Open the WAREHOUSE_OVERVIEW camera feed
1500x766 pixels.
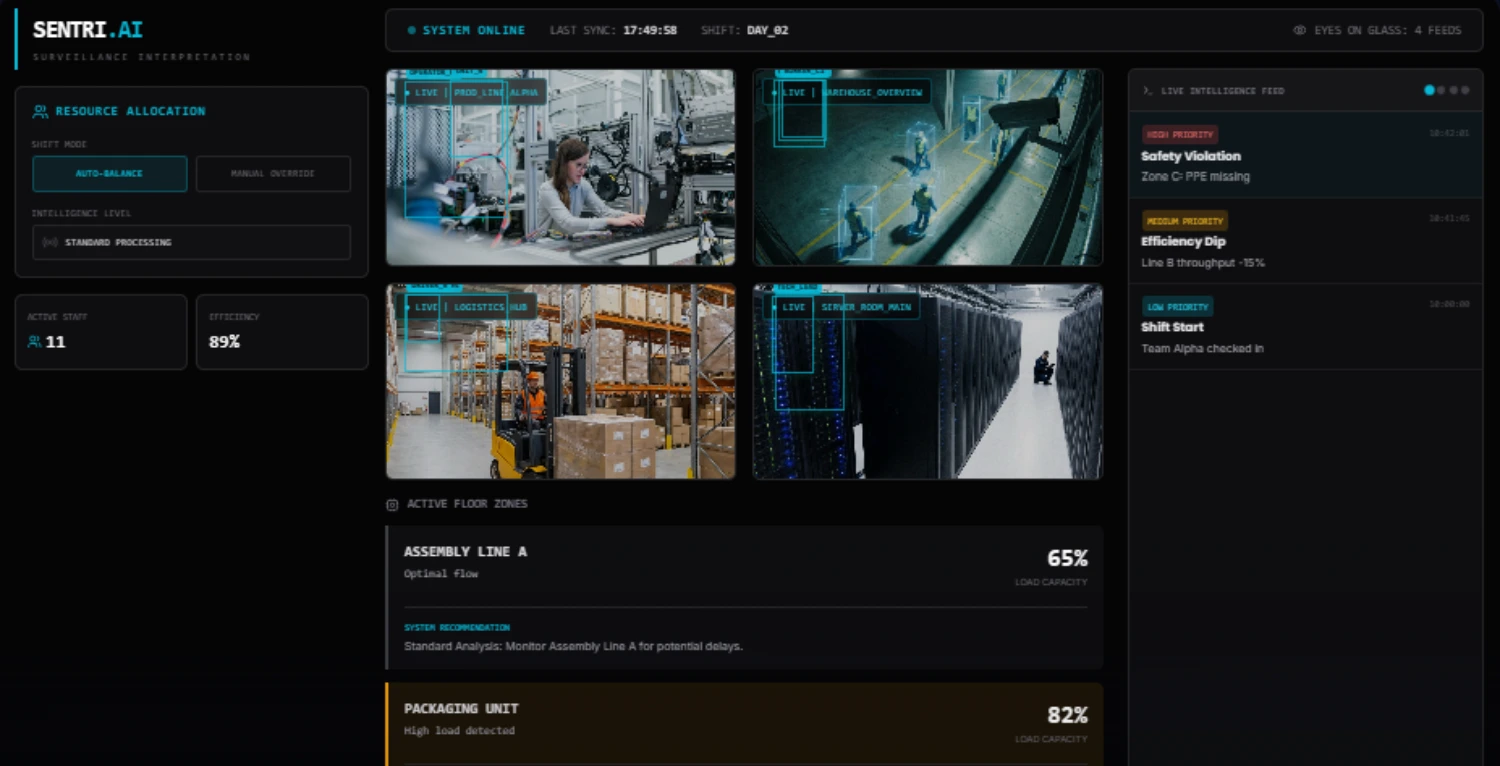tap(927, 167)
